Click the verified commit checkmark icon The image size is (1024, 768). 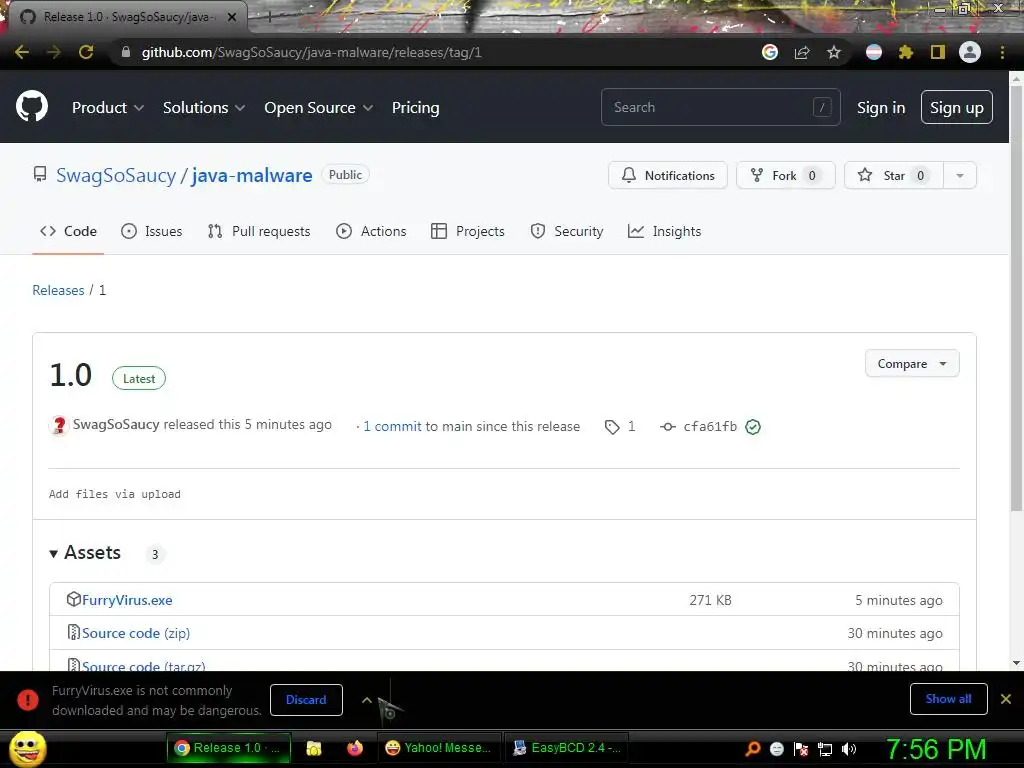coord(753,427)
